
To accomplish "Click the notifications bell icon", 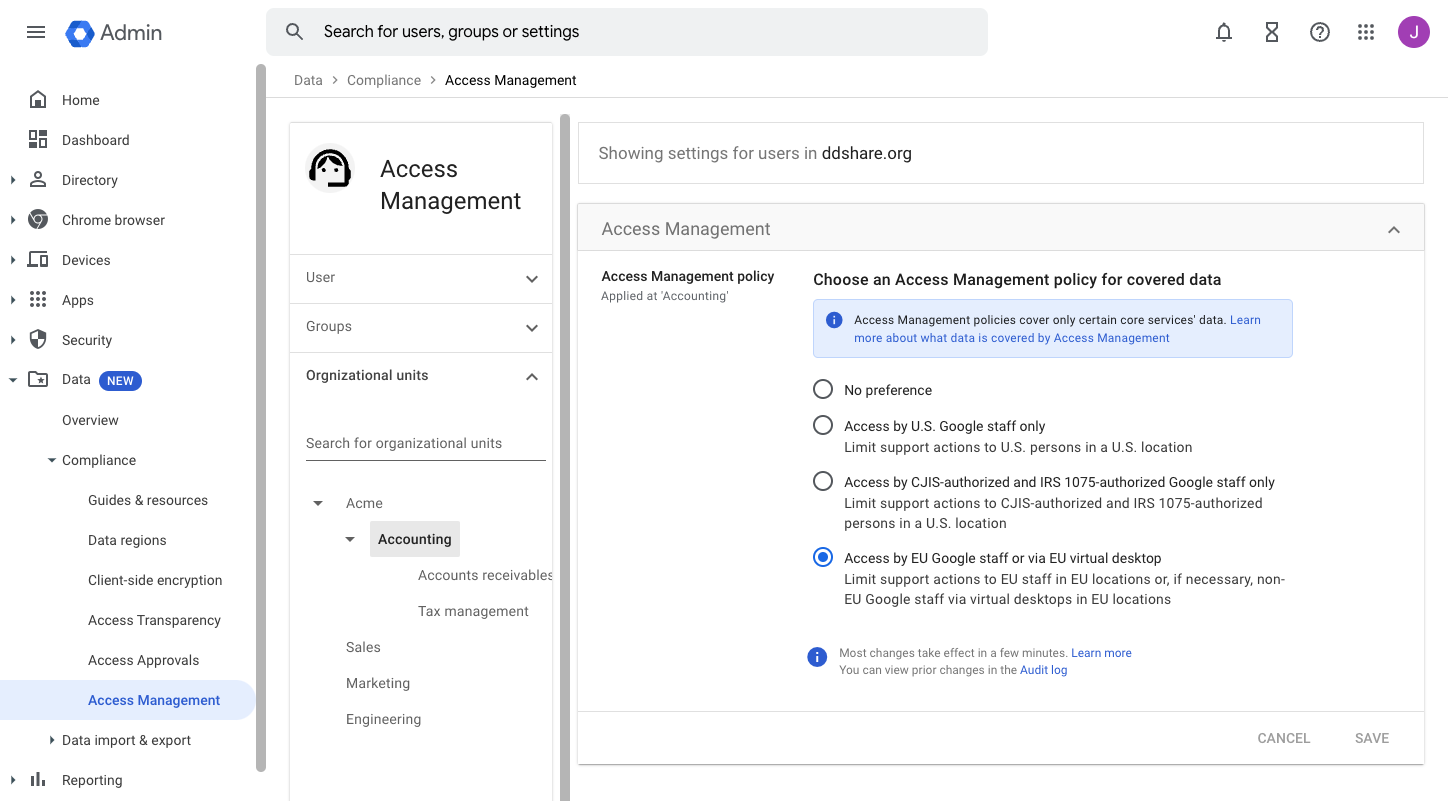I will coord(1224,32).
